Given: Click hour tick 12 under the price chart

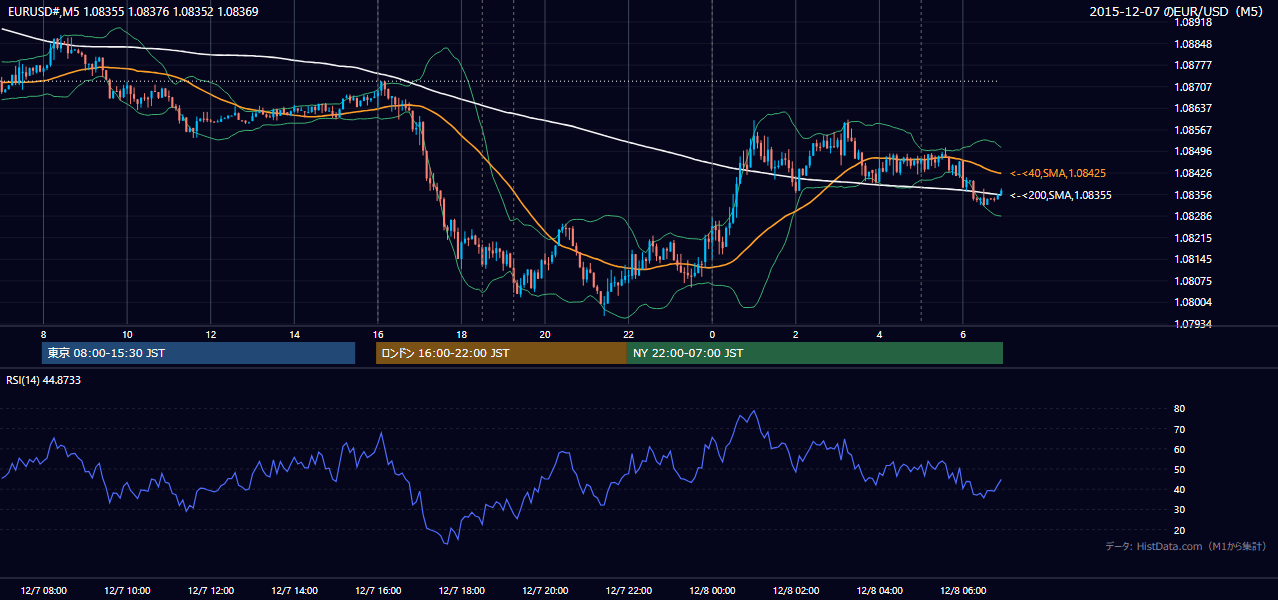Looking at the screenshot, I should [210, 334].
